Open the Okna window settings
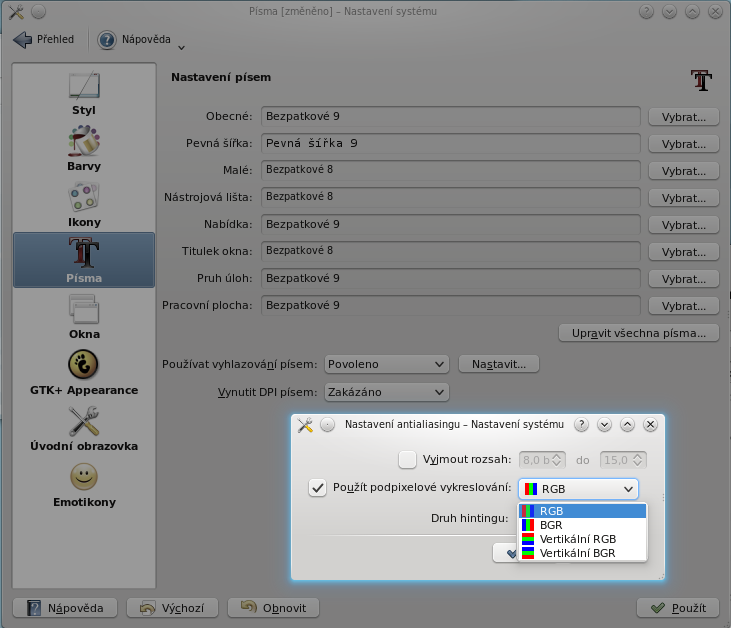 click(84, 317)
